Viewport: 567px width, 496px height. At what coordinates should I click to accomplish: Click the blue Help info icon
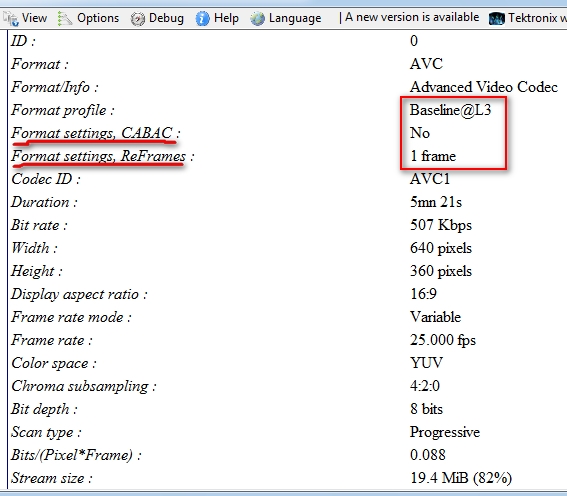202,18
